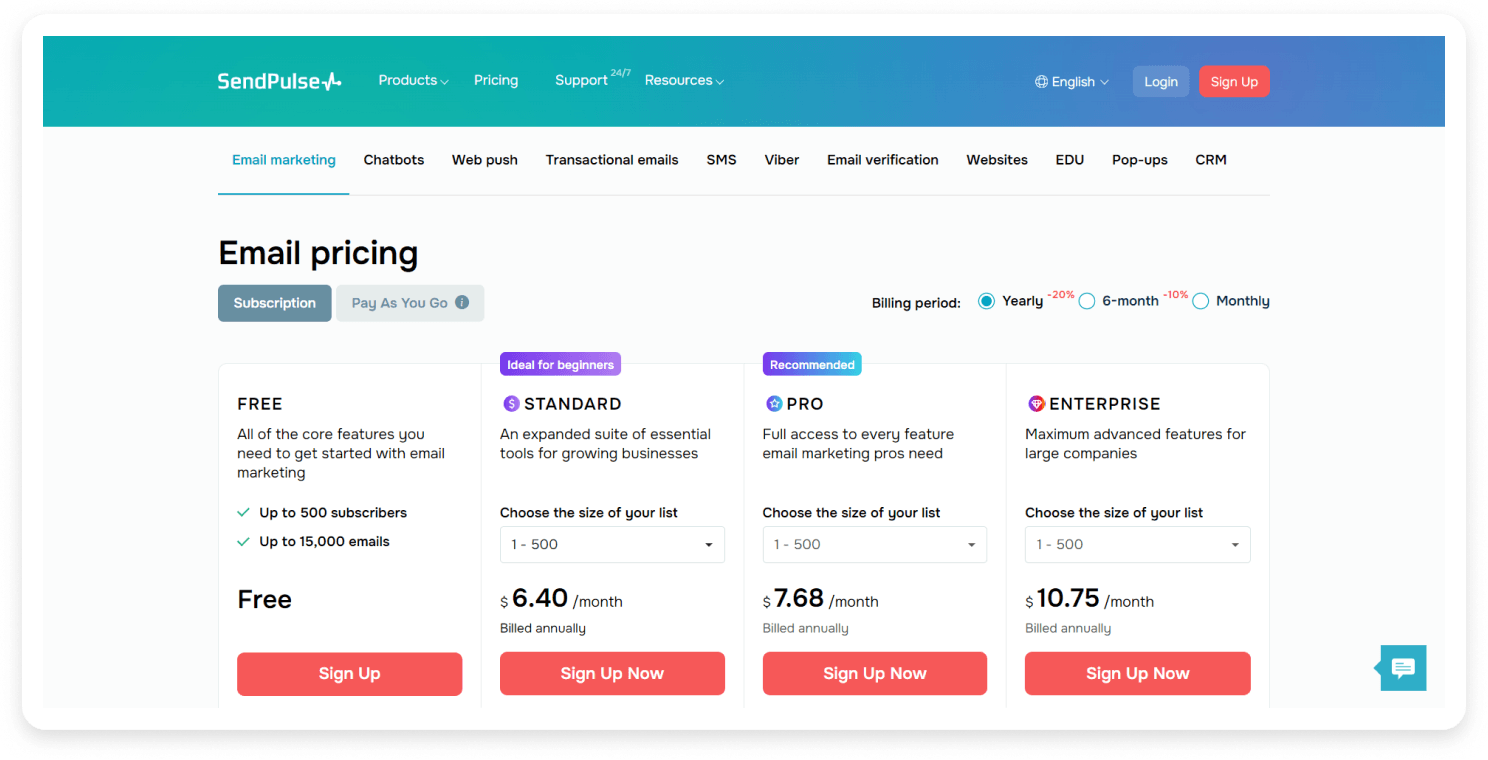Open the Pop-ups tab
This screenshot has height=760, width=1488.
tap(1140, 160)
